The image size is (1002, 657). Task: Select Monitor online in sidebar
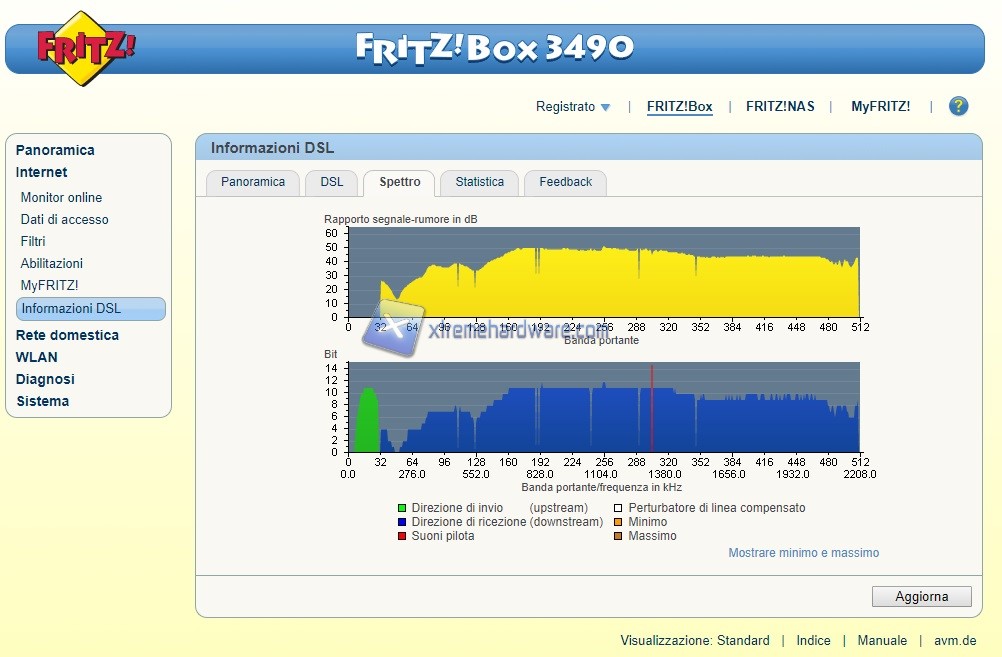click(61, 197)
